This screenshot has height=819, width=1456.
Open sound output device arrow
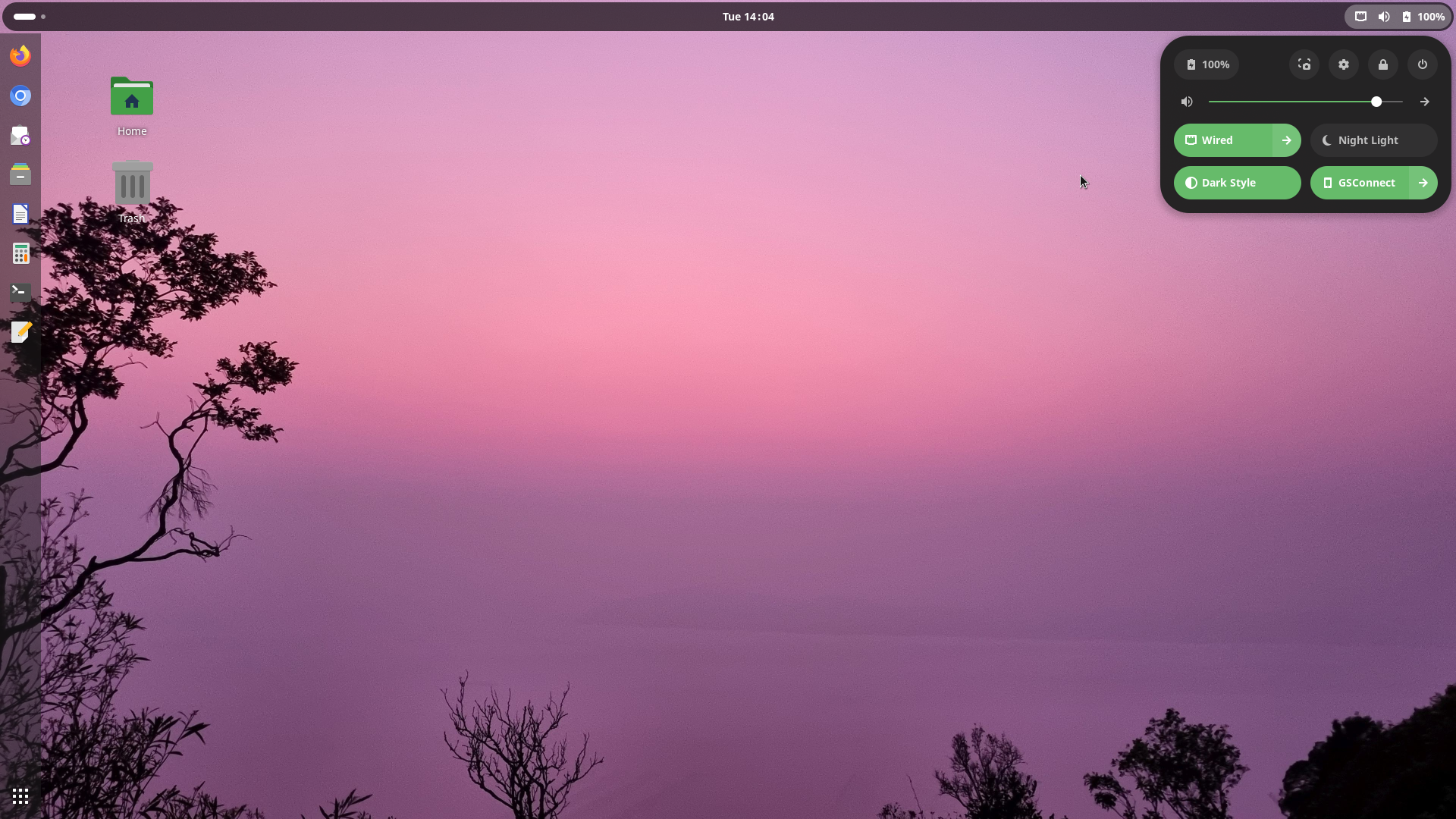(x=1425, y=102)
